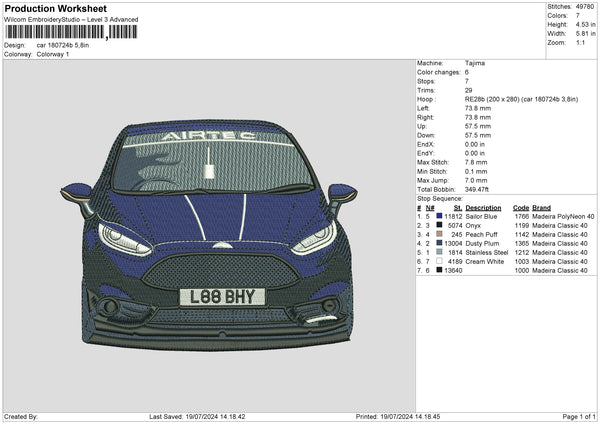The width and height of the screenshot is (600, 424).
Task: Click the Sailor Blue color swatch
Action: coord(439,216)
